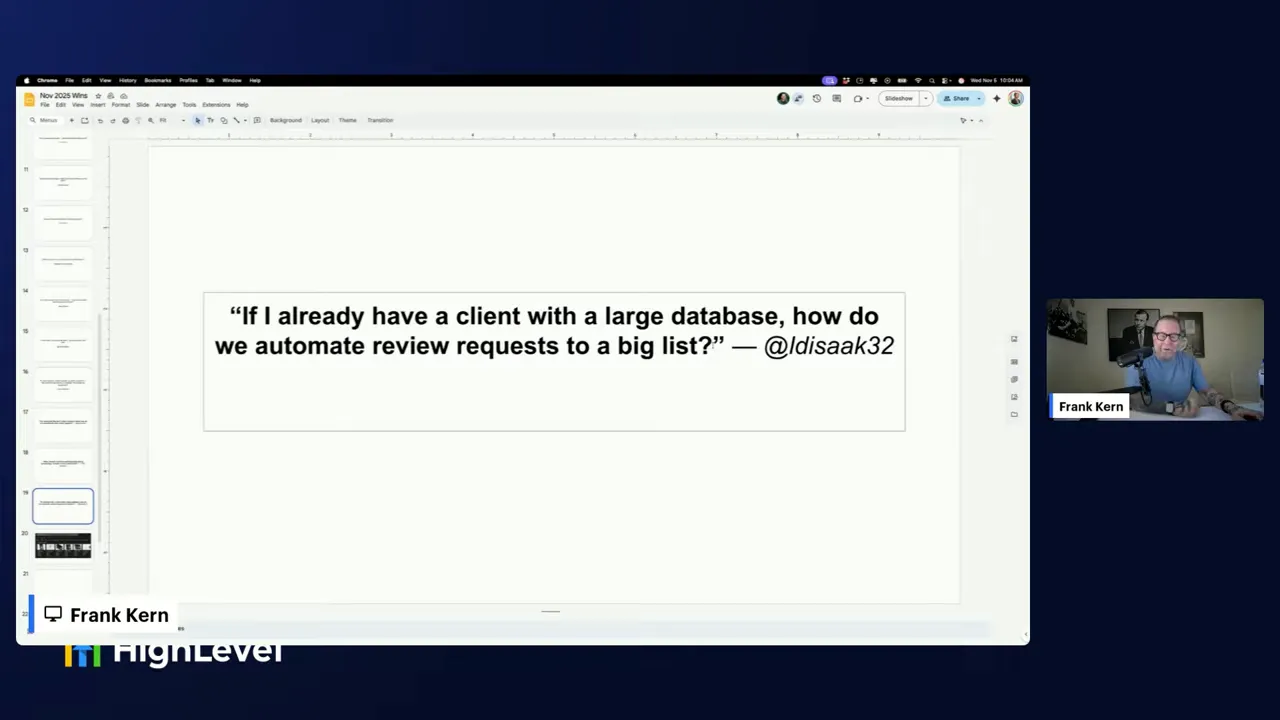Click the Layout button
1280x720 pixels.
[320, 120]
